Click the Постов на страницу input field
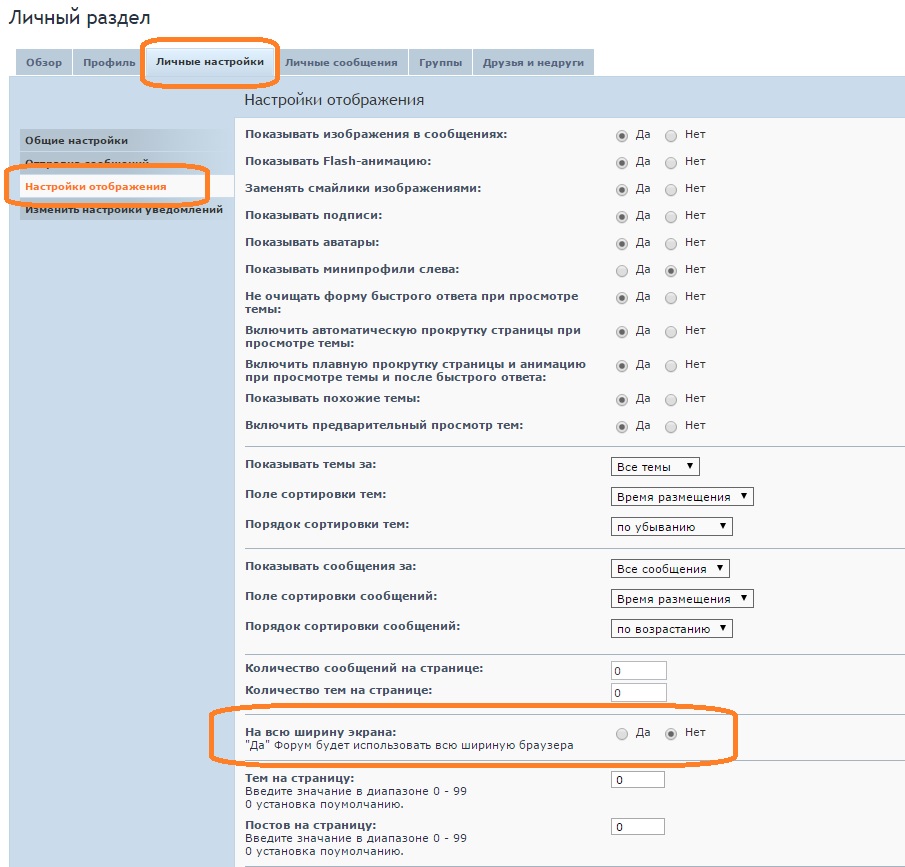 tap(638, 827)
